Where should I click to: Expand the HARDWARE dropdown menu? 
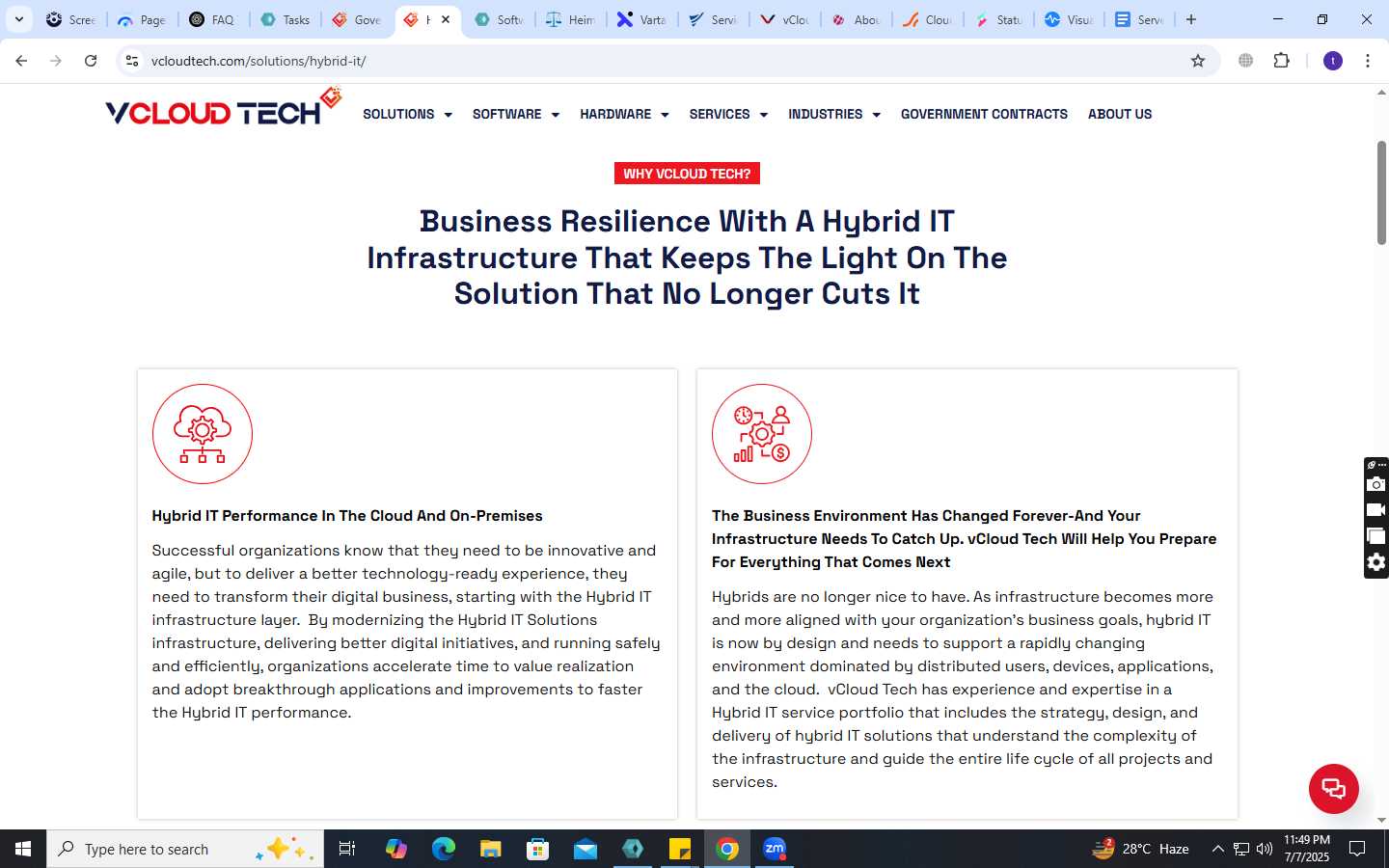tap(624, 114)
